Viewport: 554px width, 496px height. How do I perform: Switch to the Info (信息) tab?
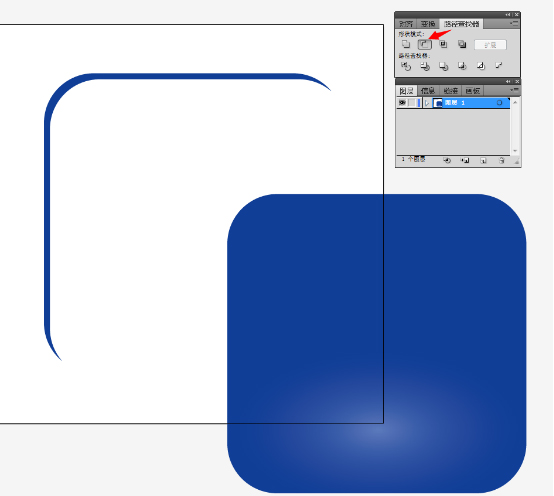[x=428, y=91]
